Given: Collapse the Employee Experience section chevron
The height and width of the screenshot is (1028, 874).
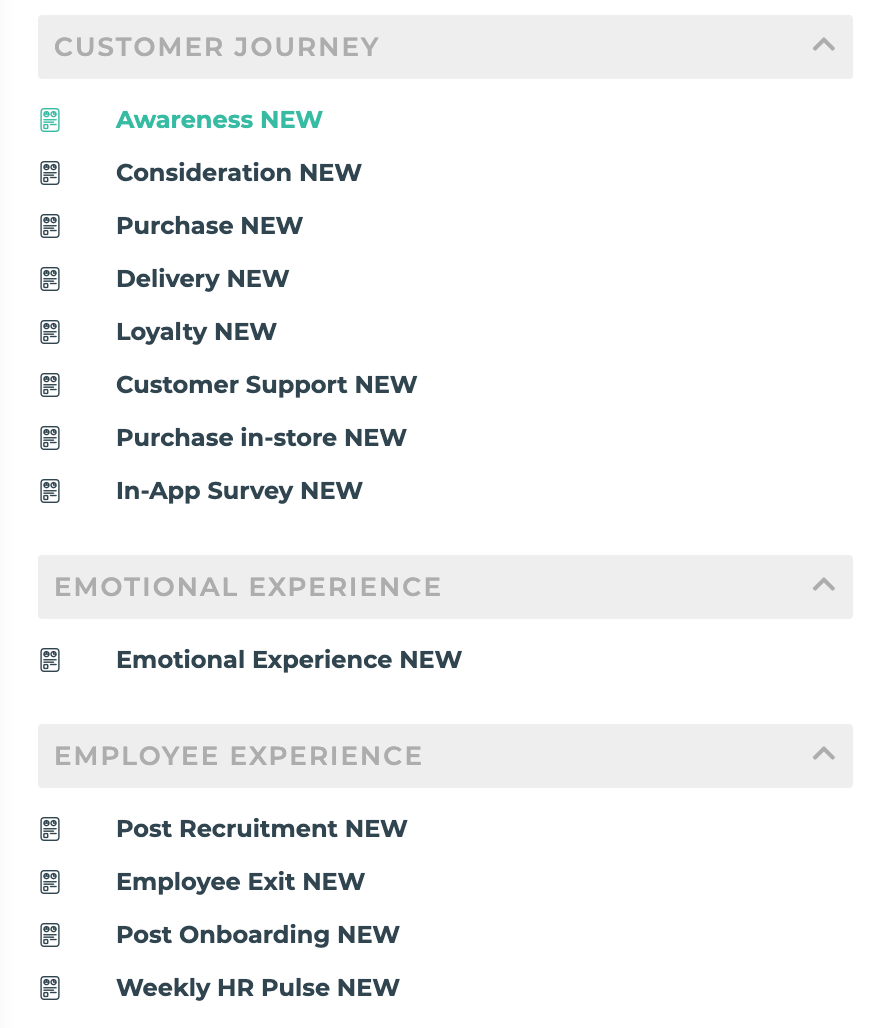Looking at the screenshot, I should pyautogui.click(x=824, y=754).
